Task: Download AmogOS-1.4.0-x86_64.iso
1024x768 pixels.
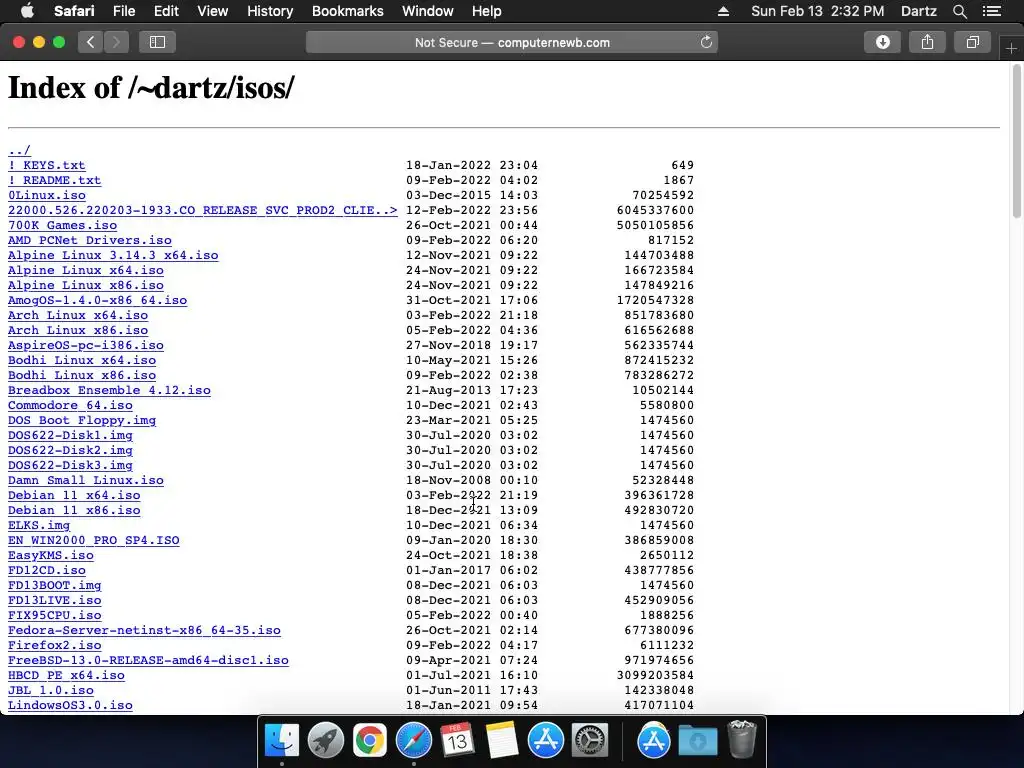Action: 97,300
